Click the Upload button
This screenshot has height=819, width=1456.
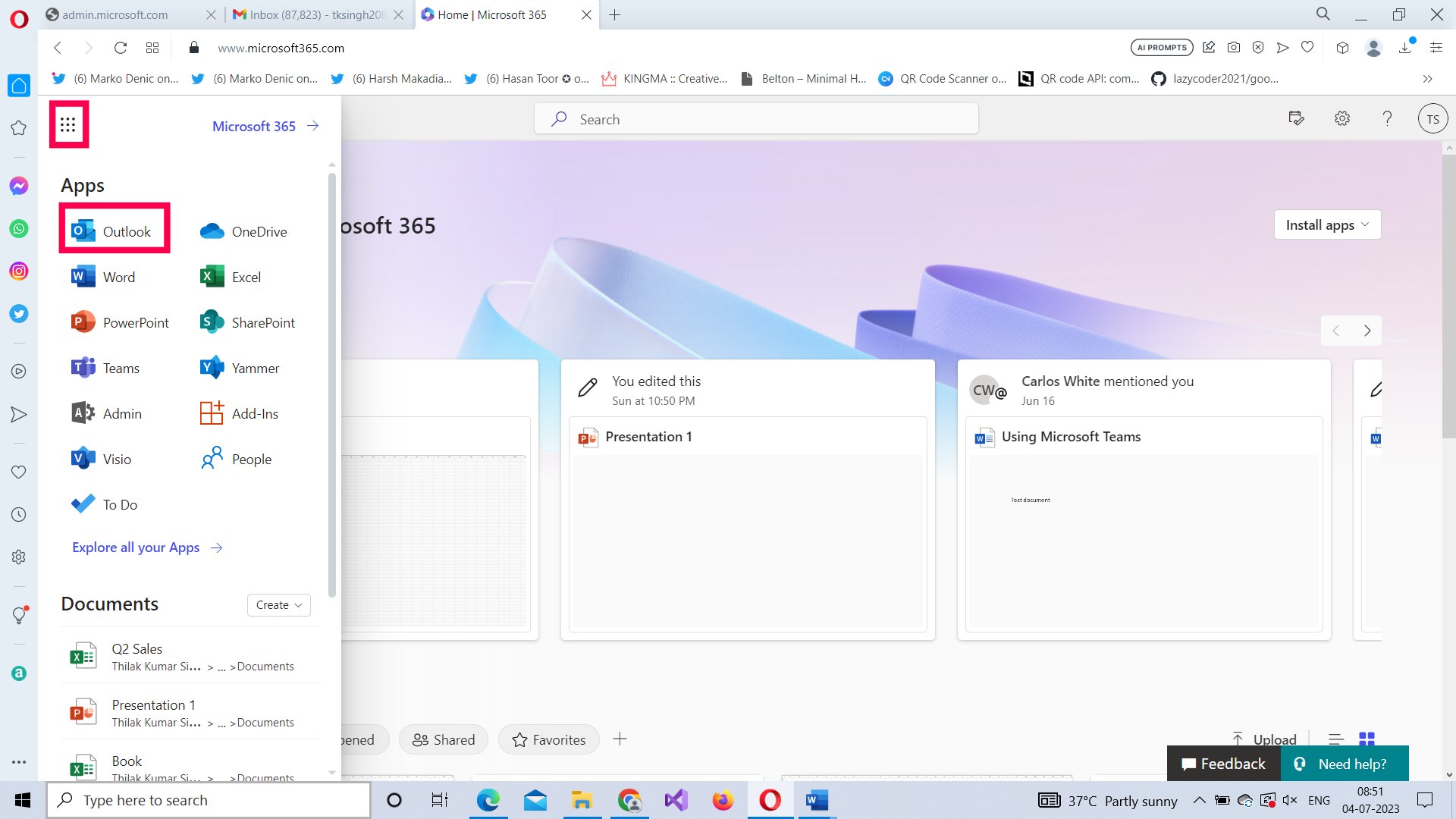[1264, 739]
